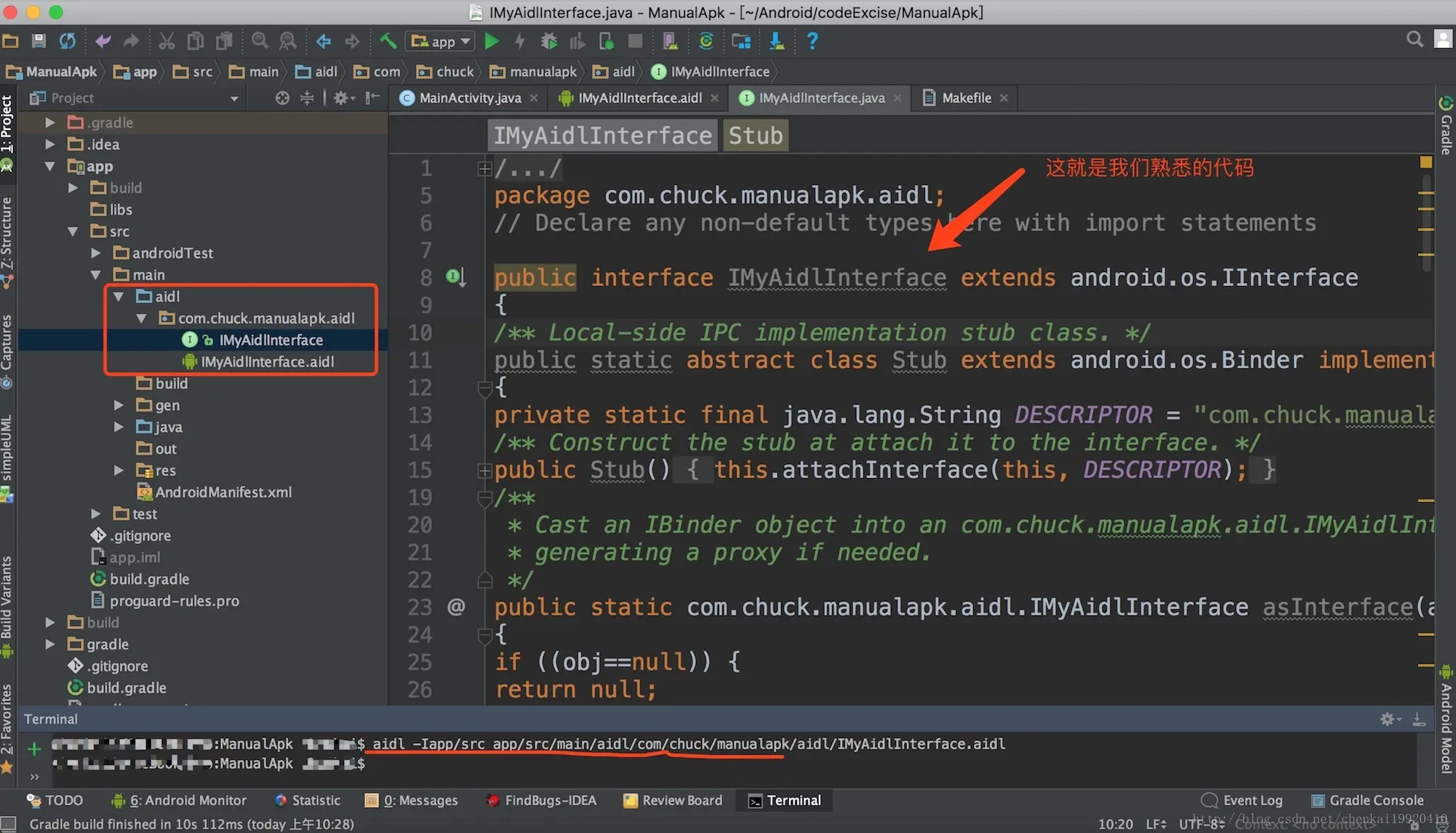1456x833 pixels.
Task: Switch to the MainActivity.java tab
Action: point(469,98)
